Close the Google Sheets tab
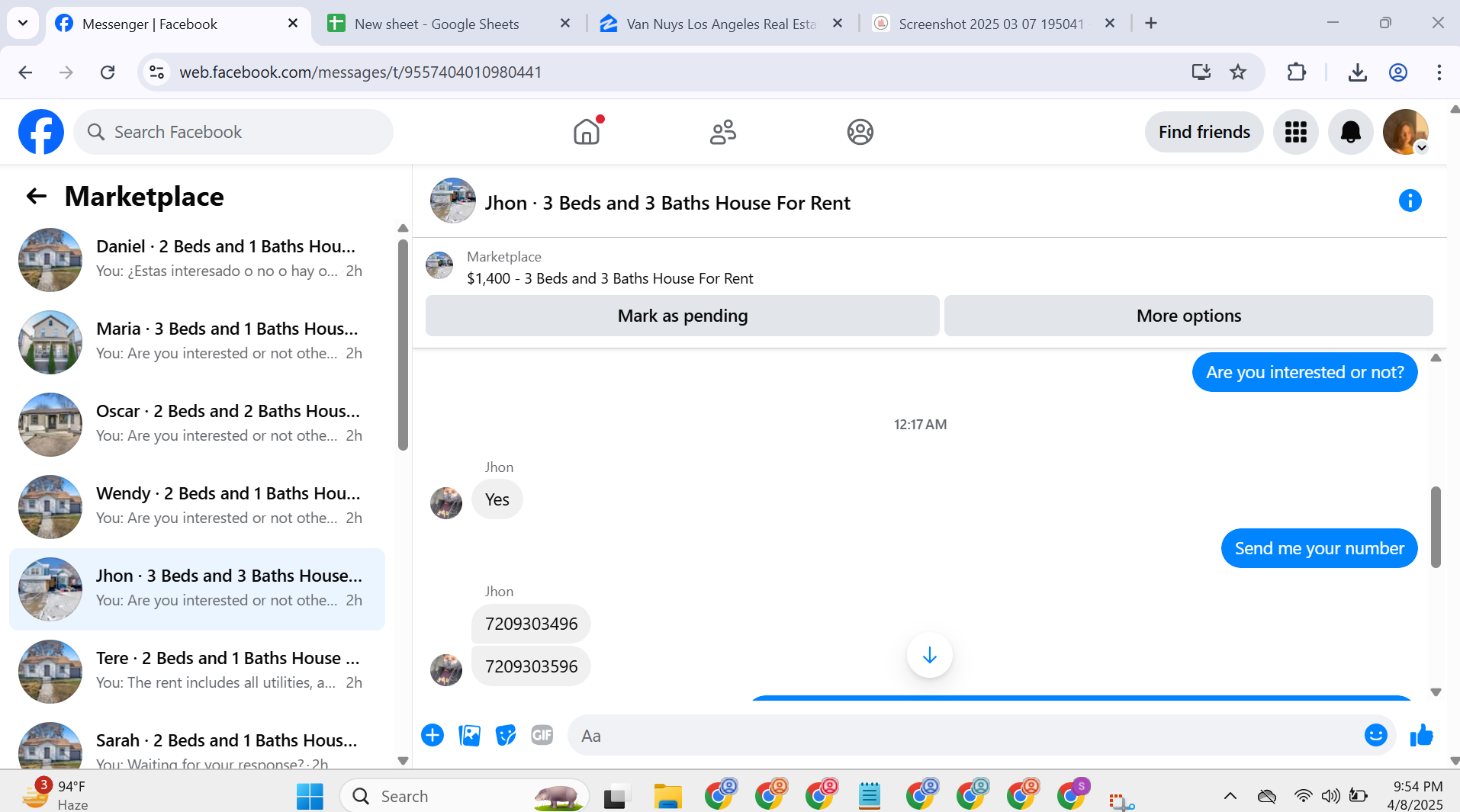The height and width of the screenshot is (812, 1460). 565,24
